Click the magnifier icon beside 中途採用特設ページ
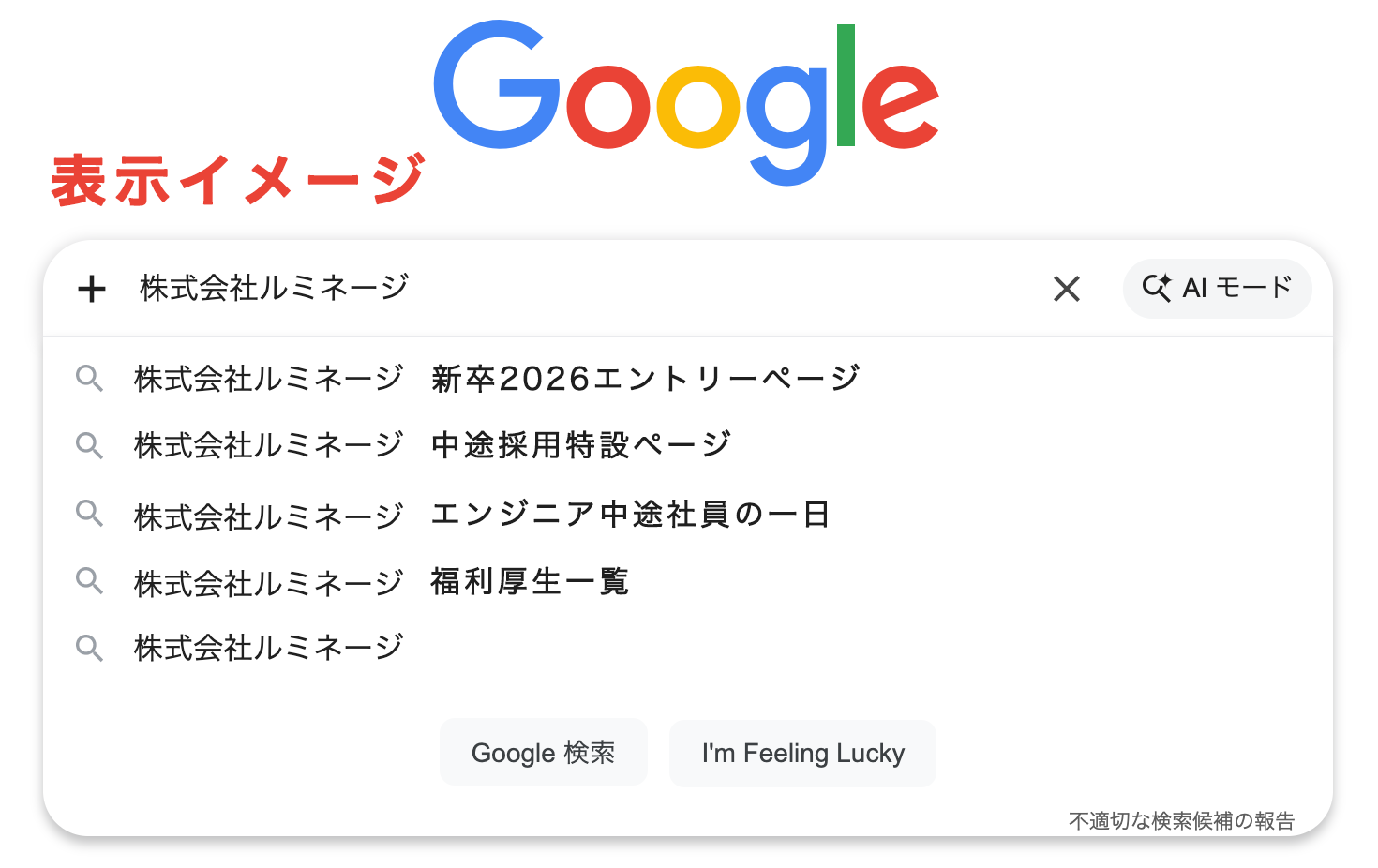This screenshot has height=868, width=1378. [89, 445]
